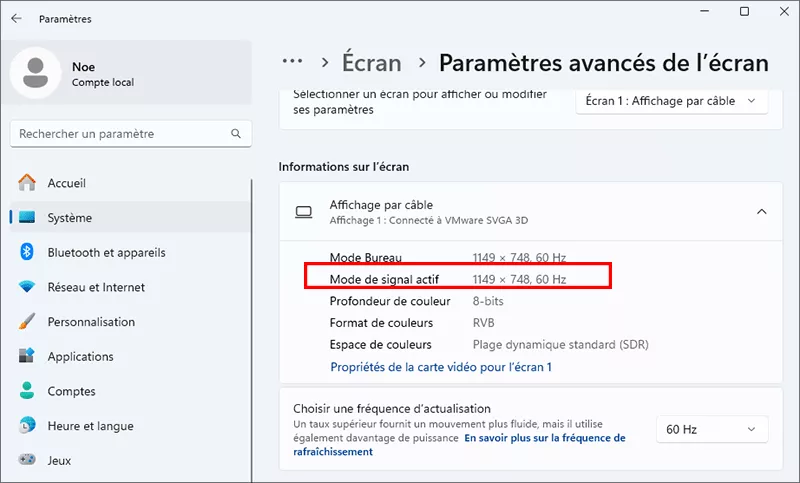Click the Personnalisation paintbrush icon
Viewport: 800px width, 483px height.
coord(27,321)
